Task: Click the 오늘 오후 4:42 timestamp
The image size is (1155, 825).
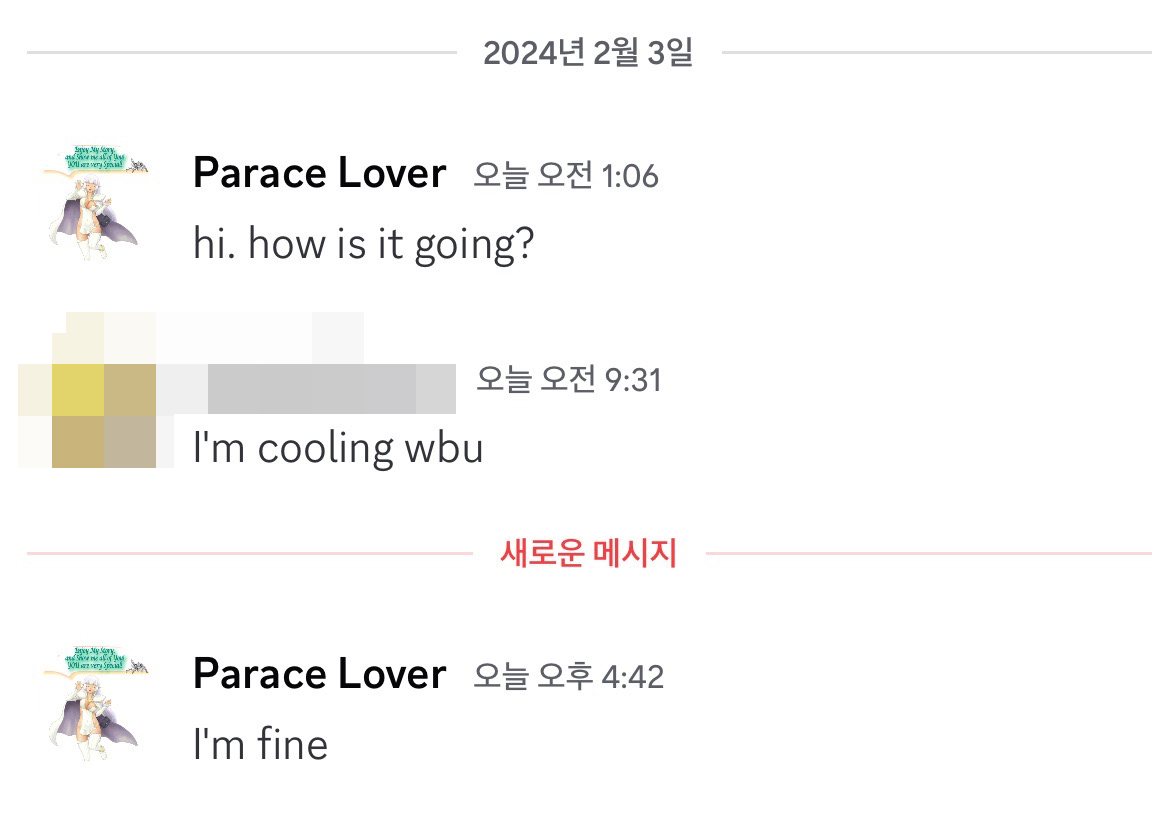Action: 568,676
